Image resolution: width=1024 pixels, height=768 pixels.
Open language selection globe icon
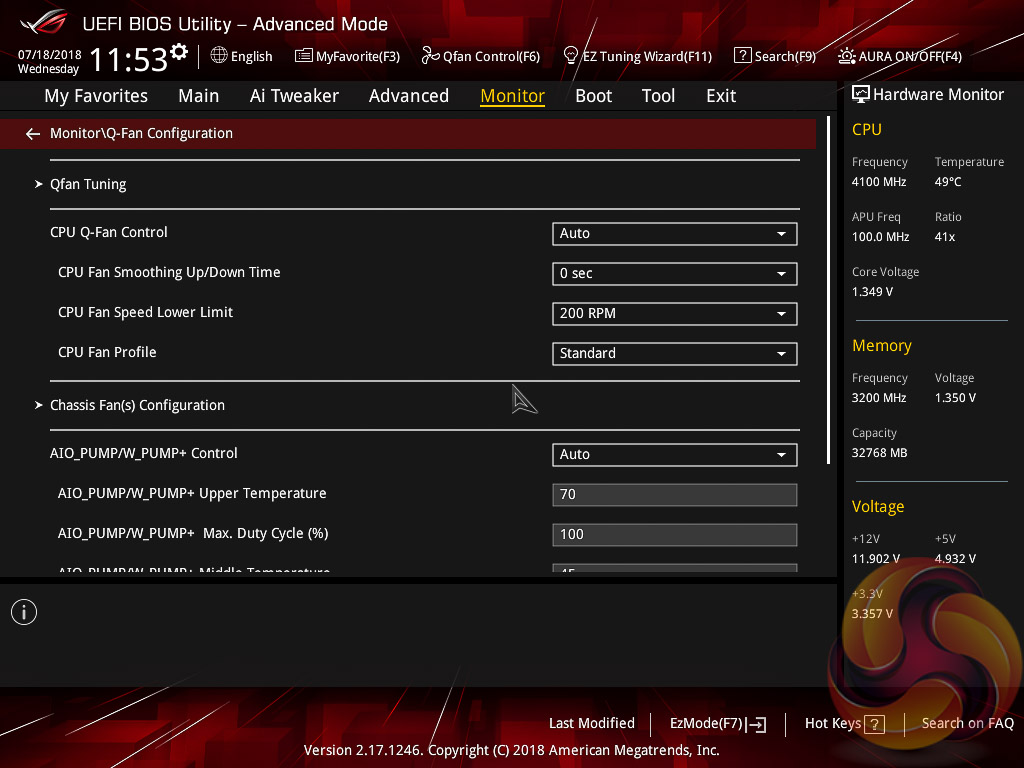[219, 56]
